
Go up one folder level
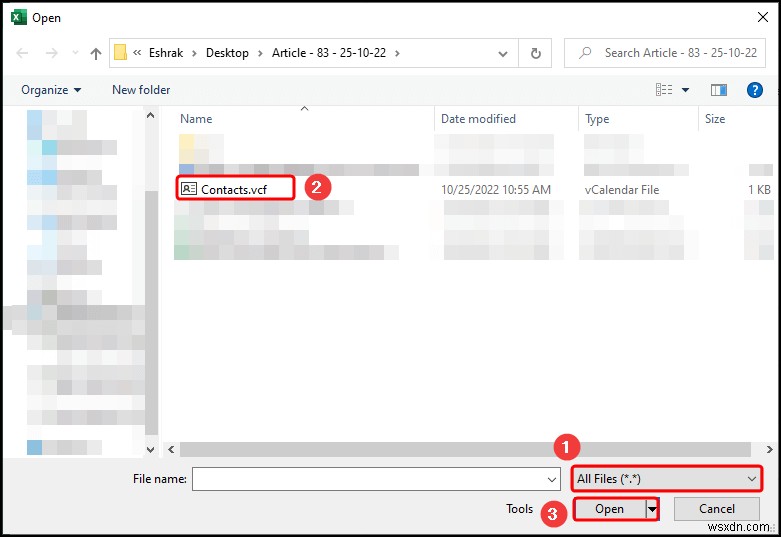pos(96,53)
